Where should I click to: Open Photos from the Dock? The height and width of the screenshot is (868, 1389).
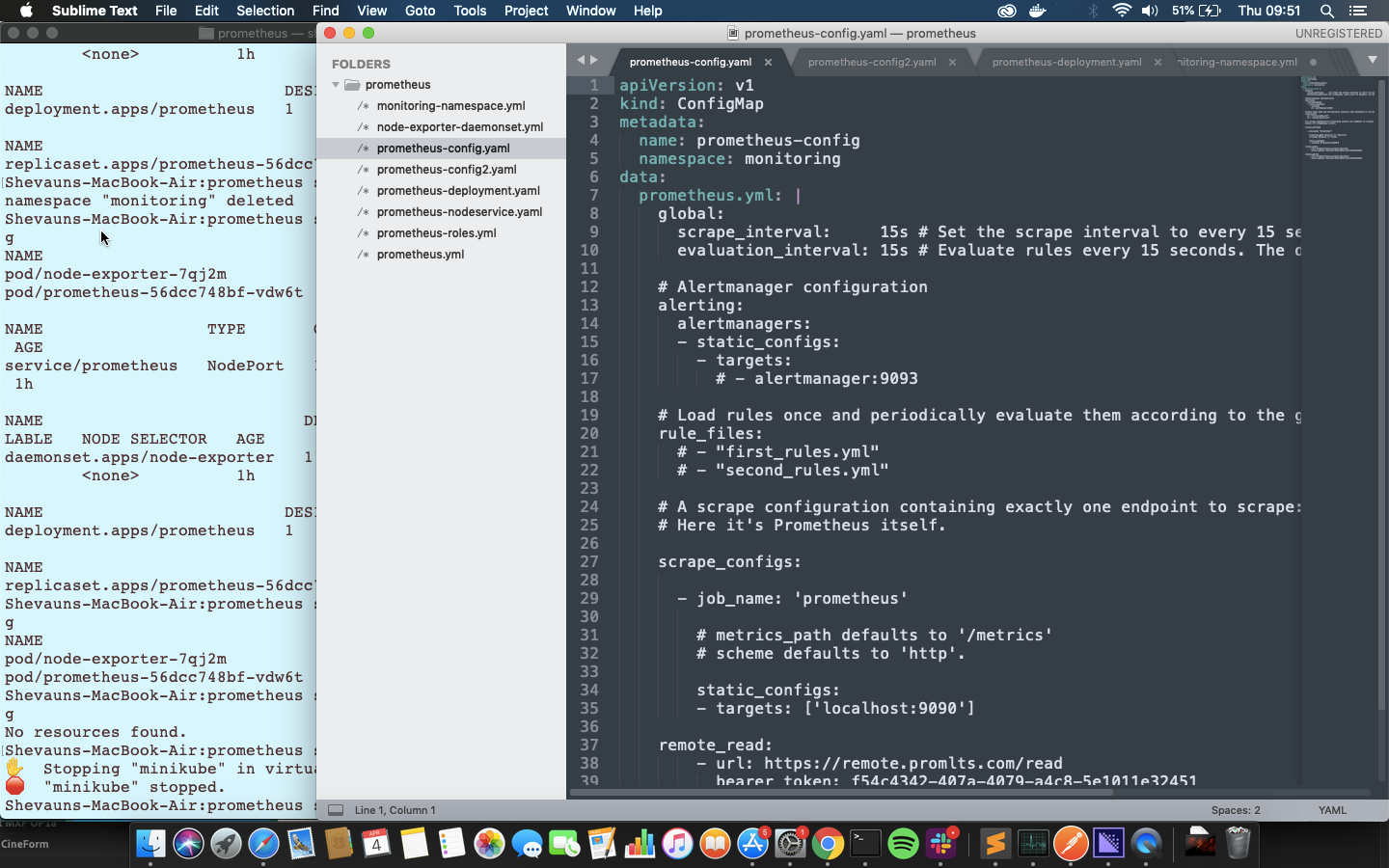(489, 843)
